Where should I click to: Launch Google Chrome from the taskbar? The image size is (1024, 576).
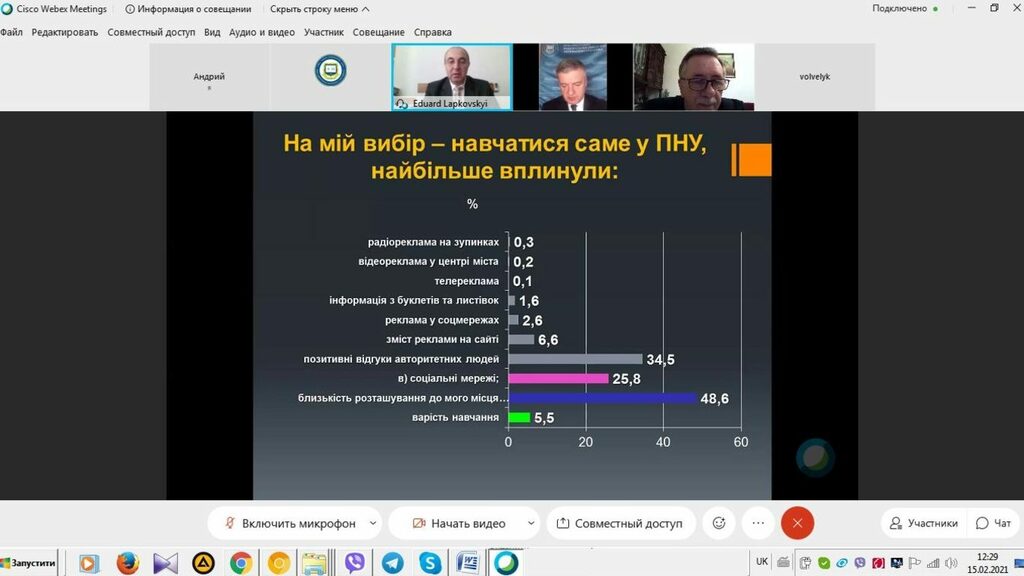[240, 563]
